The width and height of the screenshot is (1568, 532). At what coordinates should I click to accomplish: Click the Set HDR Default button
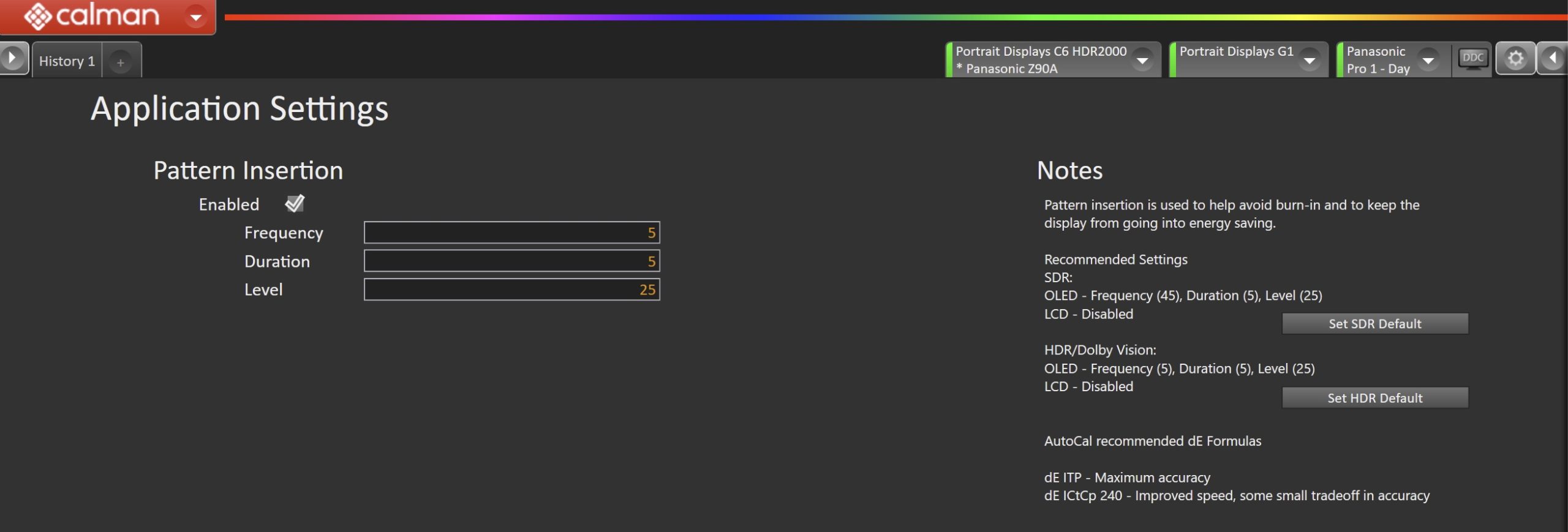point(1374,398)
